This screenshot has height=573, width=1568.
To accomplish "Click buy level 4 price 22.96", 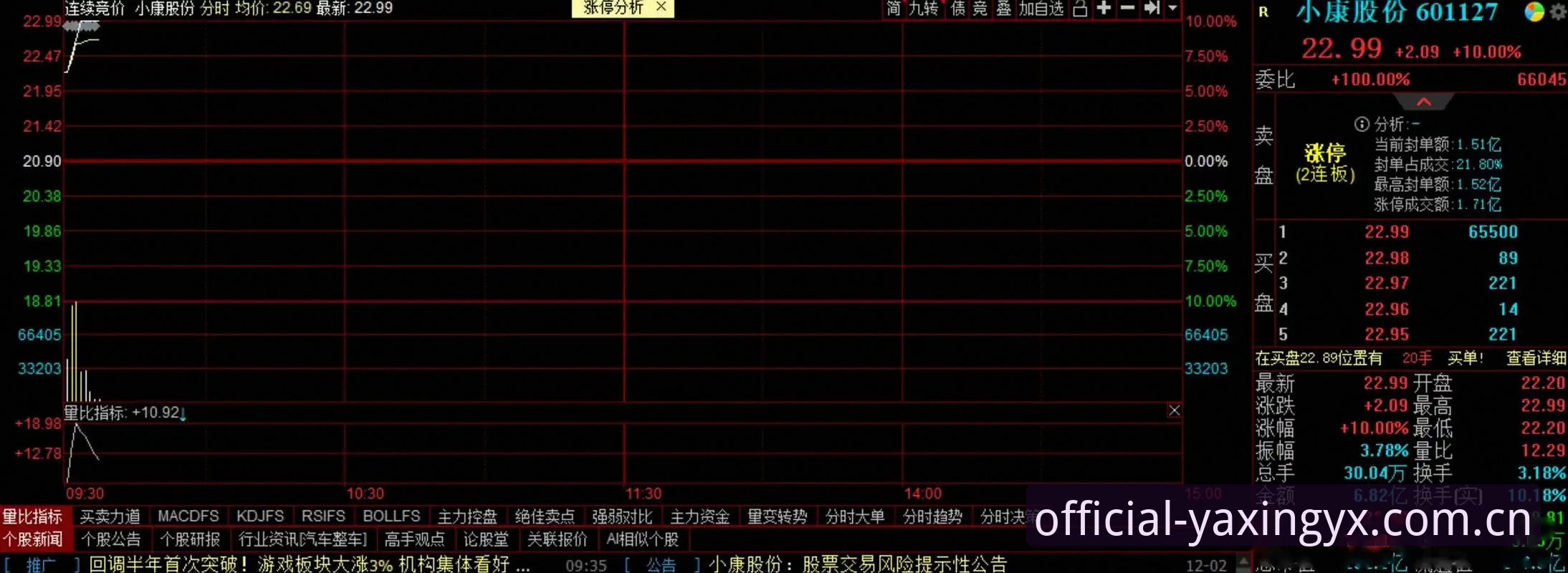I will [x=1387, y=309].
